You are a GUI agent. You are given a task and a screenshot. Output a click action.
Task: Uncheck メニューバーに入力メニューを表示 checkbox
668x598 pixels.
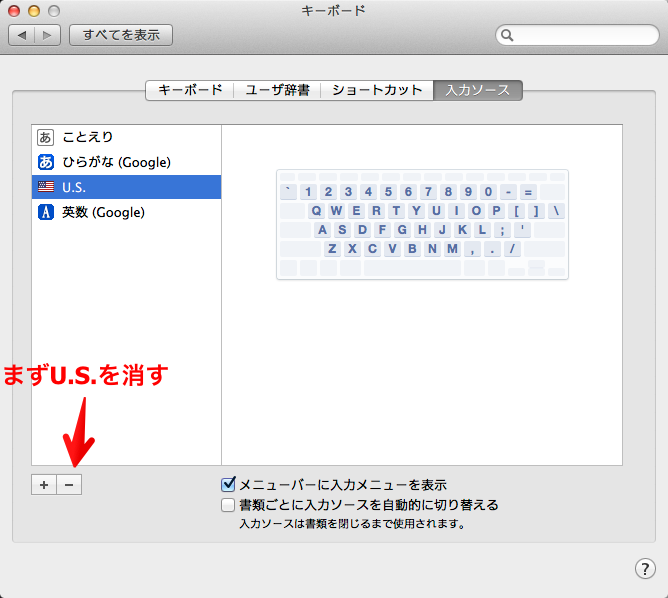(x=228, y=484)
